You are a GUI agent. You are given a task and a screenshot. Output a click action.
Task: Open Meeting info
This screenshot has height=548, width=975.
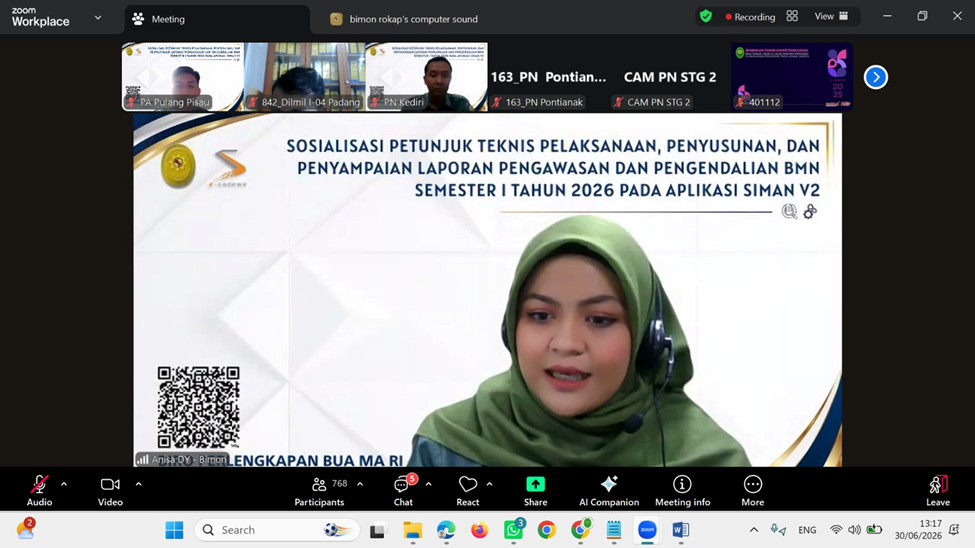pyautogui.click(x=682, y=490)
